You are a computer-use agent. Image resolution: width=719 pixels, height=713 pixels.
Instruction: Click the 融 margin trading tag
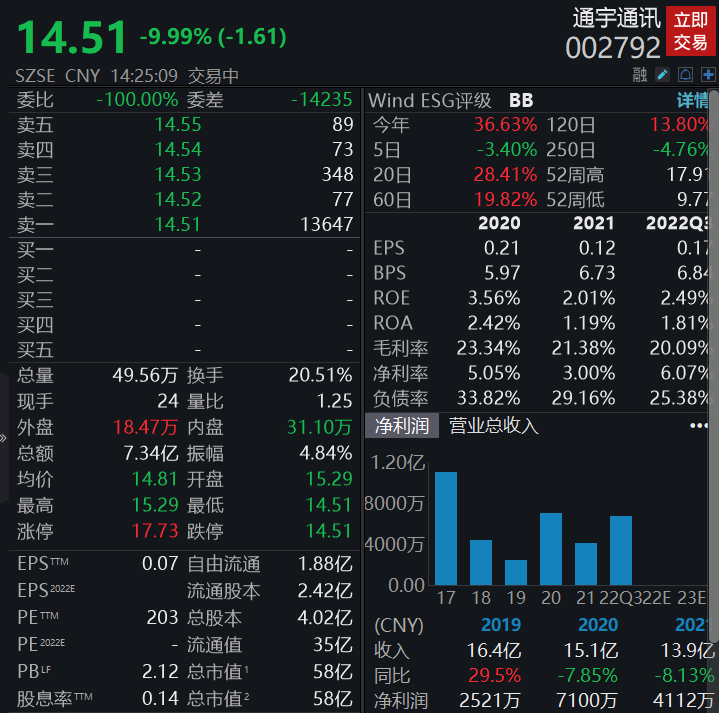640,75
